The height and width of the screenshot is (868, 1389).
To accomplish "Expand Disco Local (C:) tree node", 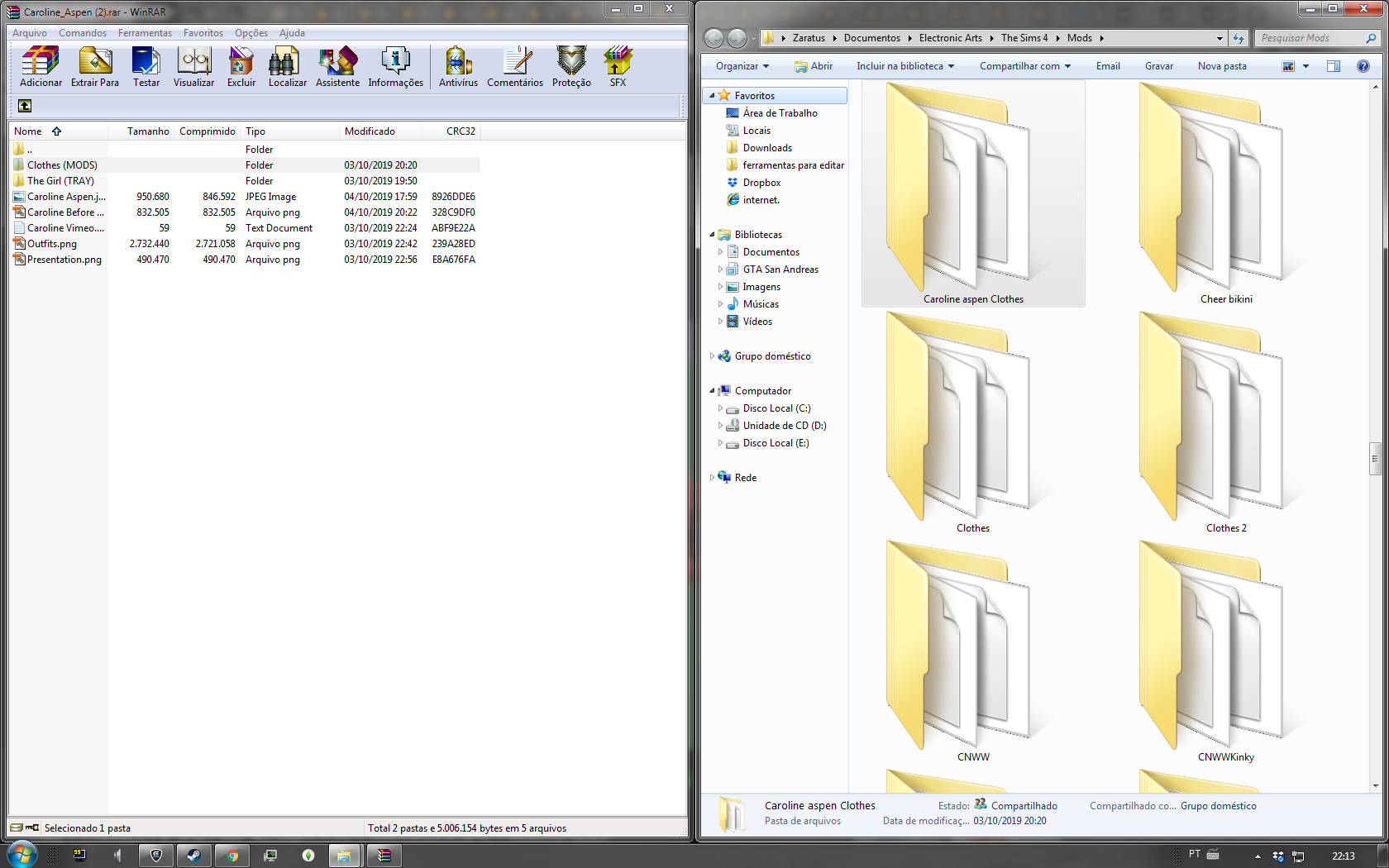I will [x=720, y=408].
